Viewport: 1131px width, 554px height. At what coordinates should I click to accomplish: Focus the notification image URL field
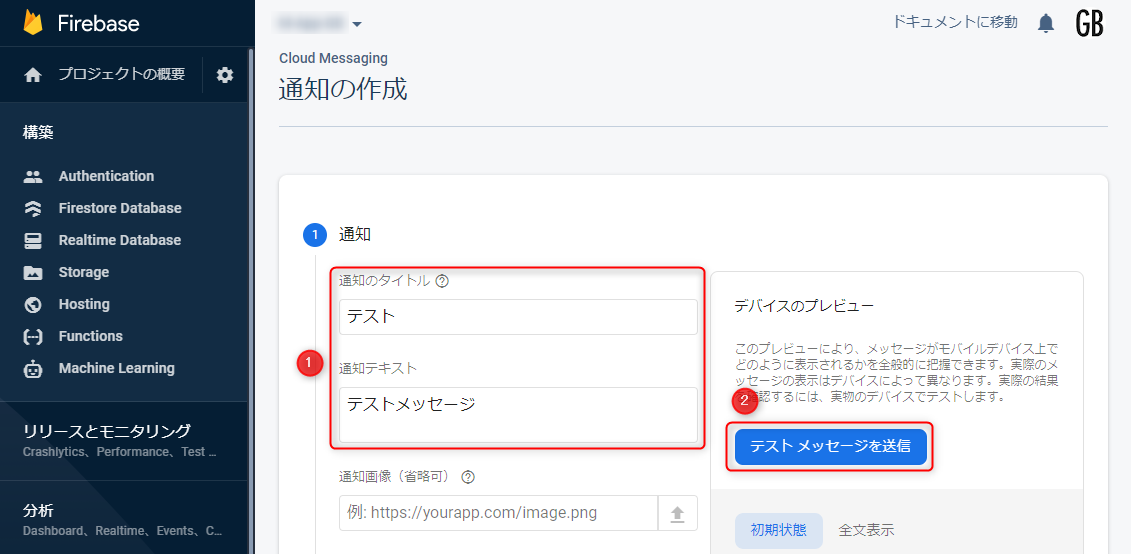pyautogui.click(x=498, y=513)
